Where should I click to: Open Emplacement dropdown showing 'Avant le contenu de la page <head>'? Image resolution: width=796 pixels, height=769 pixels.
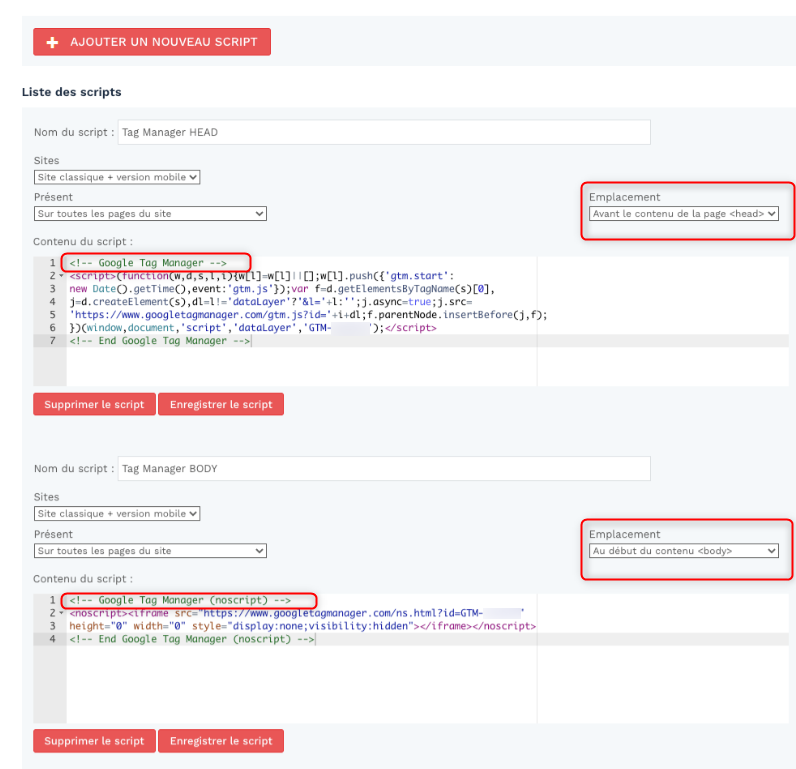point(683,214)
